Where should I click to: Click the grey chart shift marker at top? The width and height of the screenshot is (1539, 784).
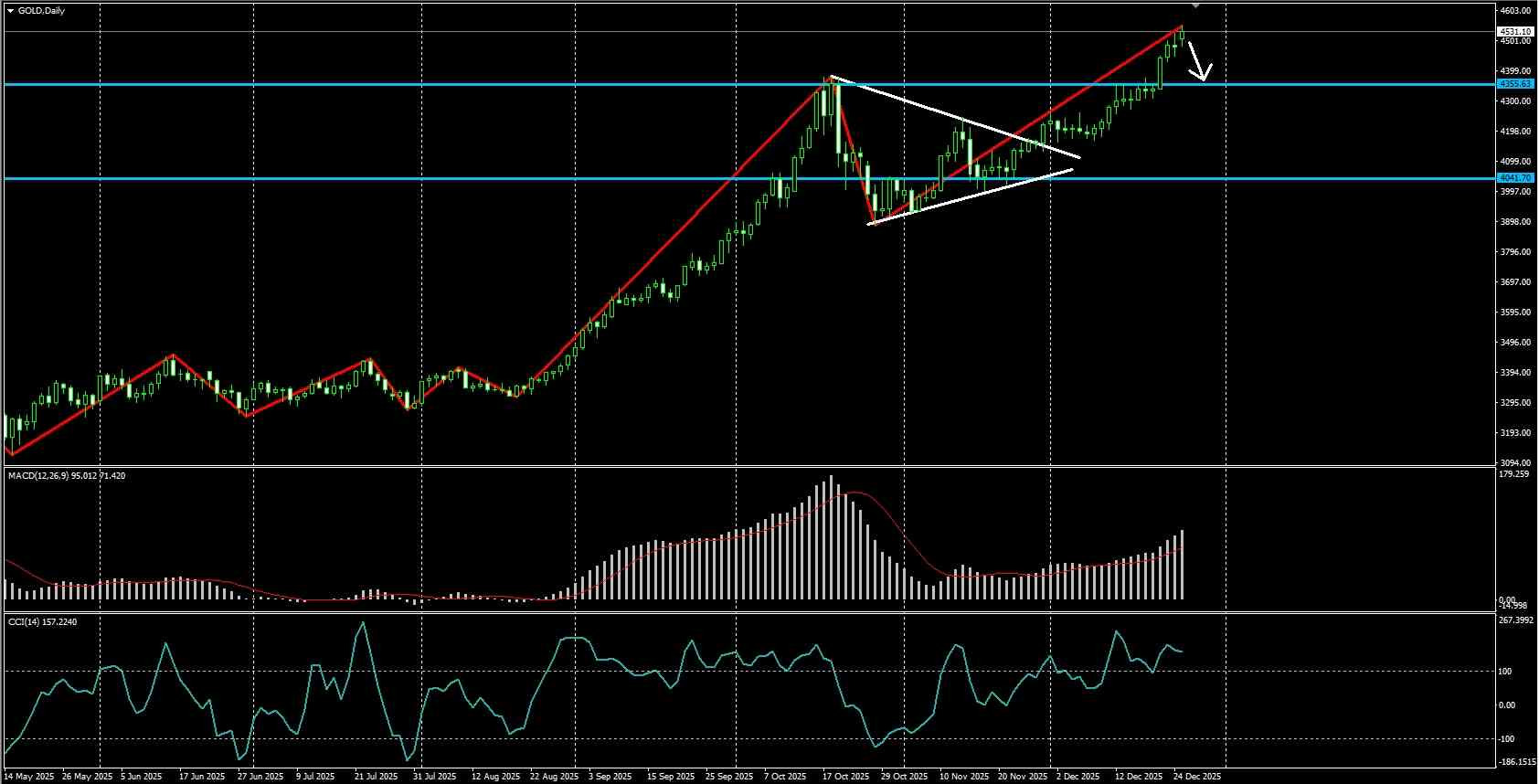pyautogui.click(x=1196, y=6)
